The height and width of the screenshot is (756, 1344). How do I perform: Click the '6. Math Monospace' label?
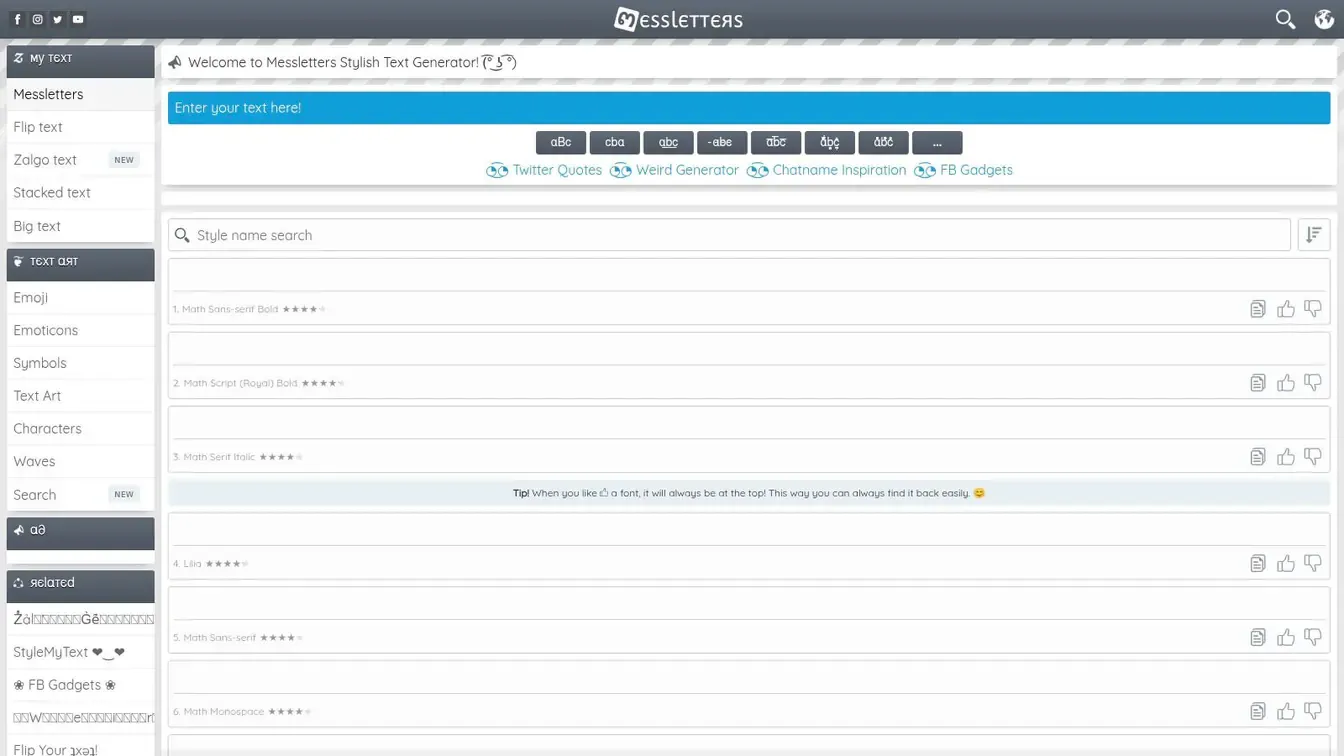click(218, 712)
